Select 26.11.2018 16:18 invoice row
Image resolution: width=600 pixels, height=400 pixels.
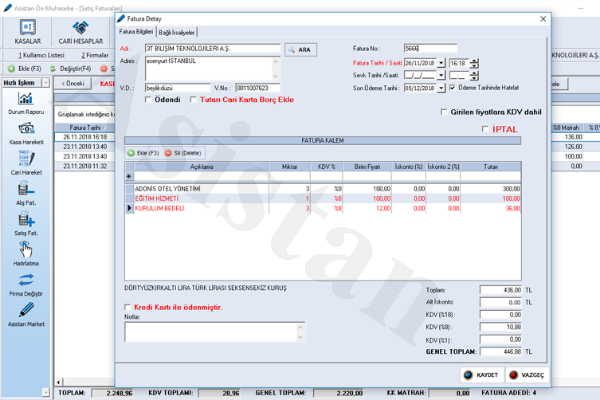pos(85,137)
